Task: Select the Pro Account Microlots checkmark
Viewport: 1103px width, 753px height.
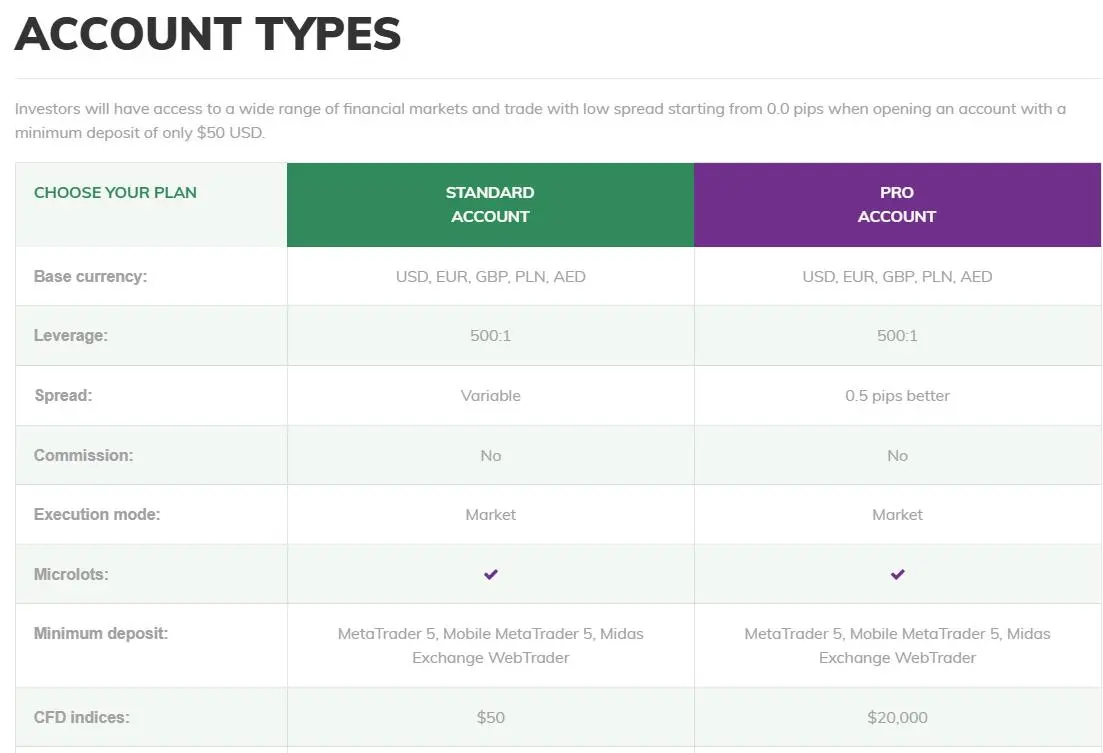Action: [897, 574]
